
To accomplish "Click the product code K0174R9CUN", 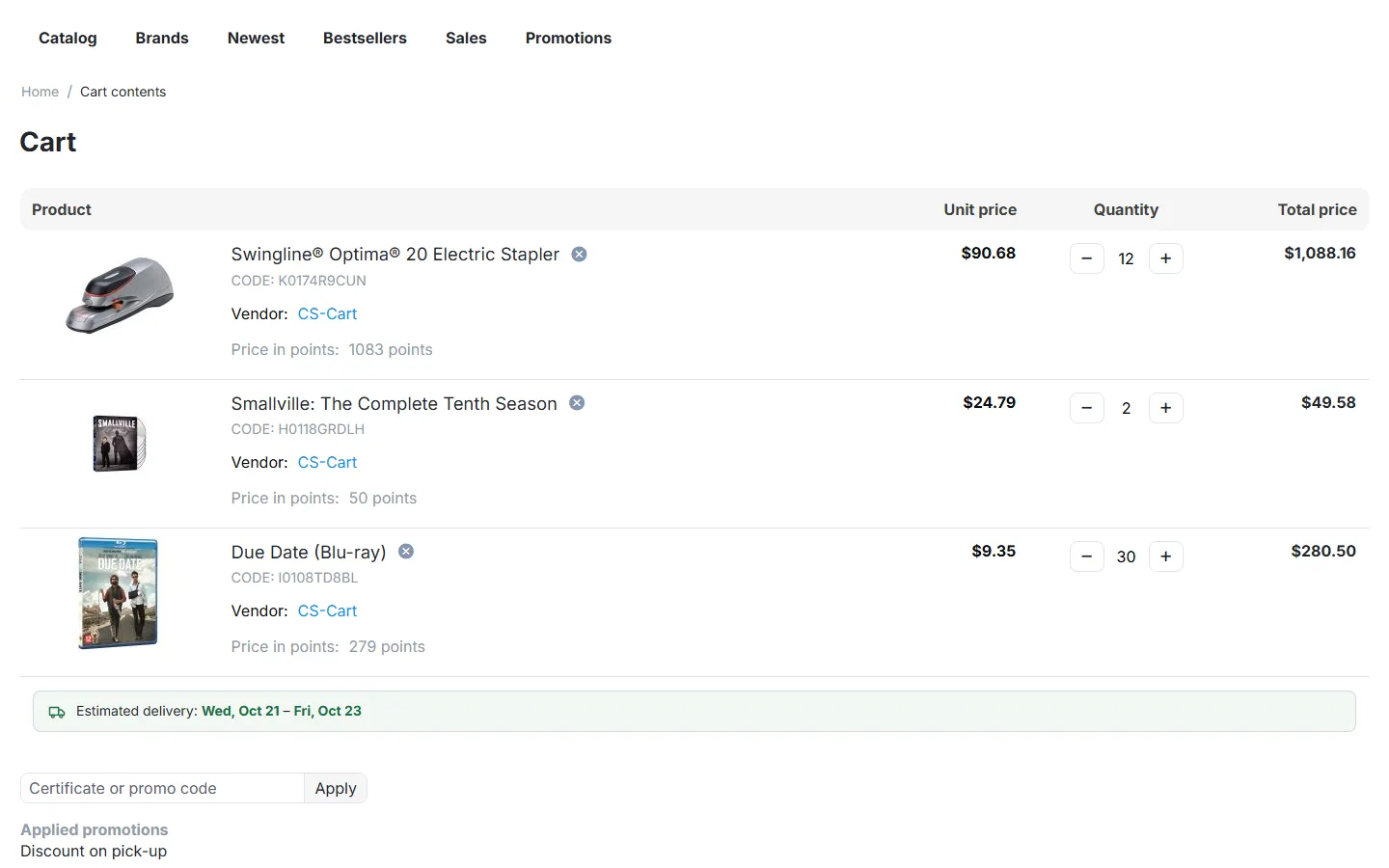I will tap(322, 281).
